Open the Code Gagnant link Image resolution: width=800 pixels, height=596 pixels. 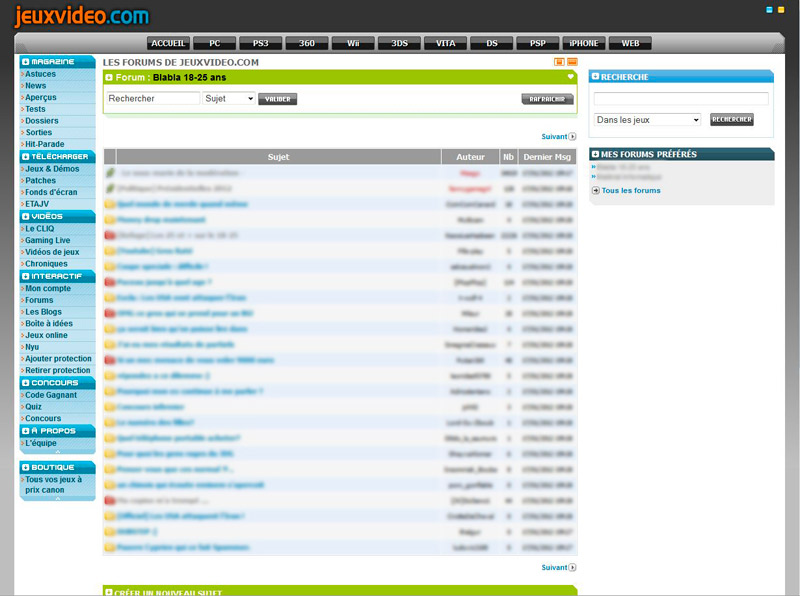click(x=51, y=395)
